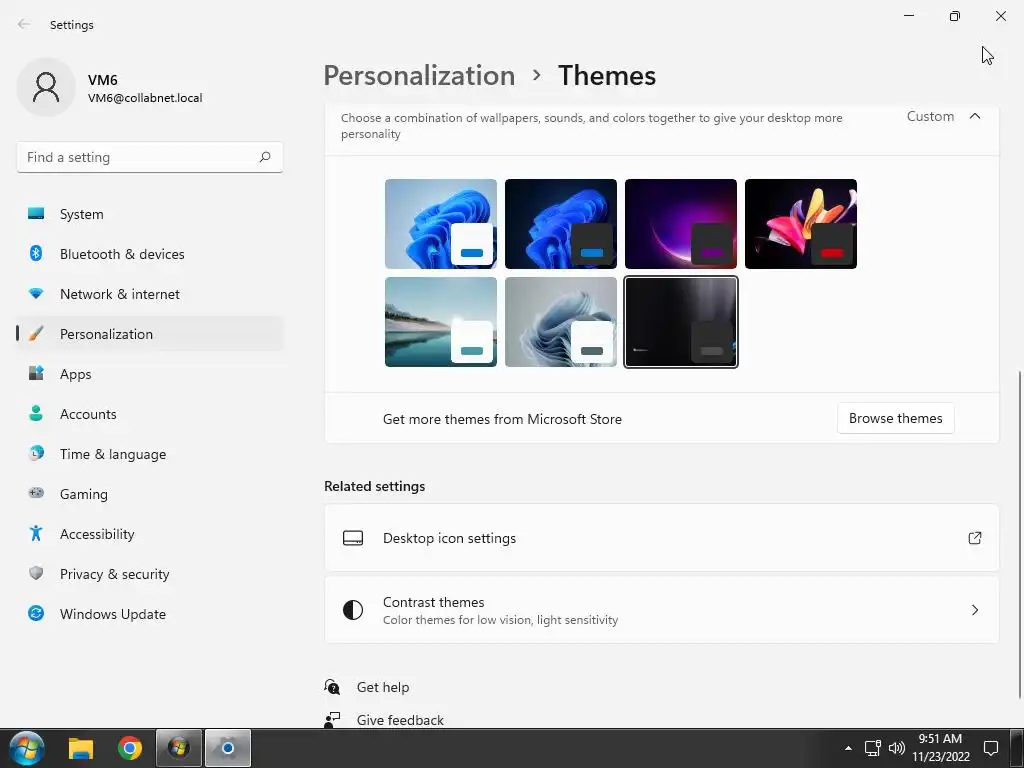1024x768 pixels.
Task: Click the search magnifier in Find a setting
Action: coord(264,157)
